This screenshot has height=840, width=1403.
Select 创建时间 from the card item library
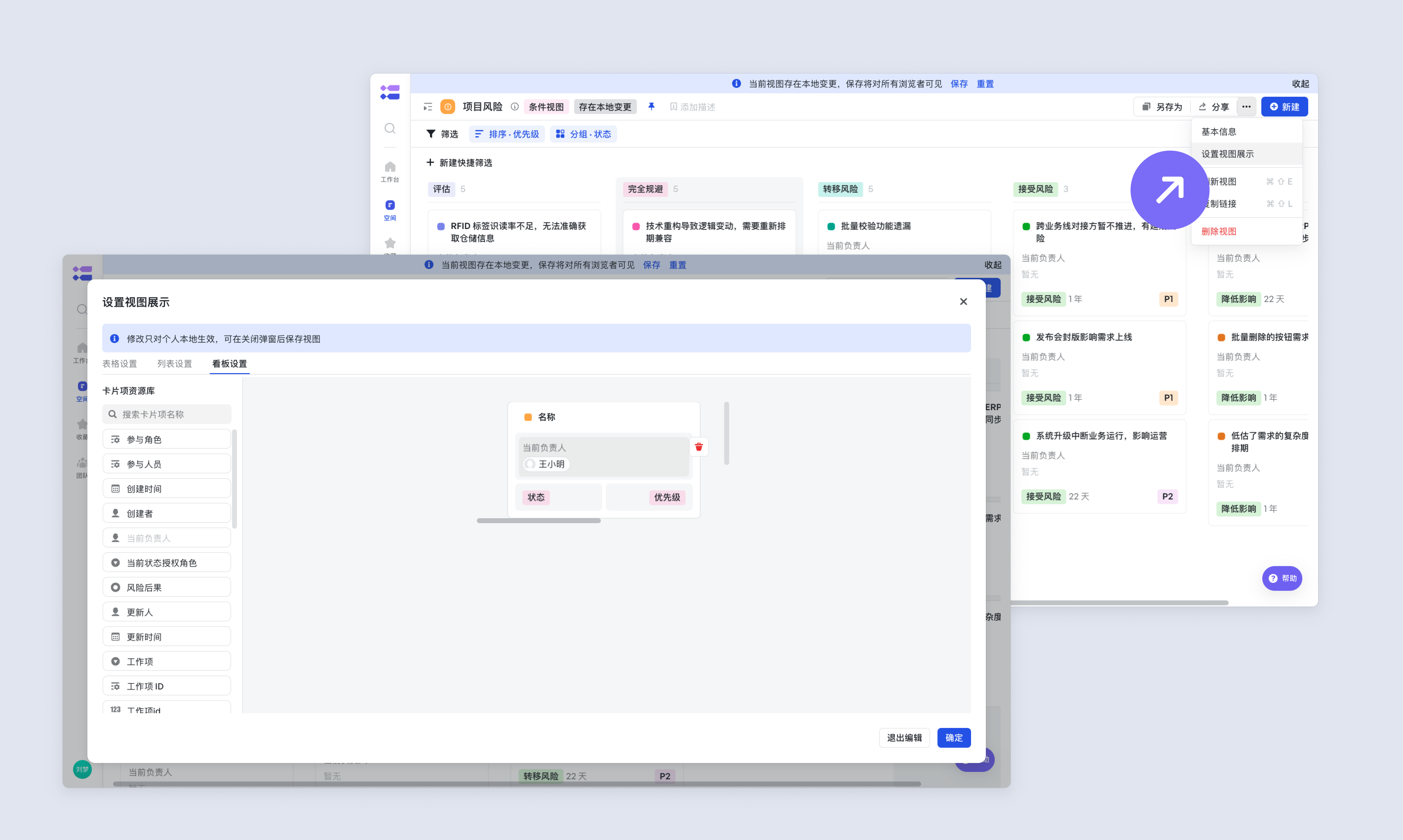[166, 489]
